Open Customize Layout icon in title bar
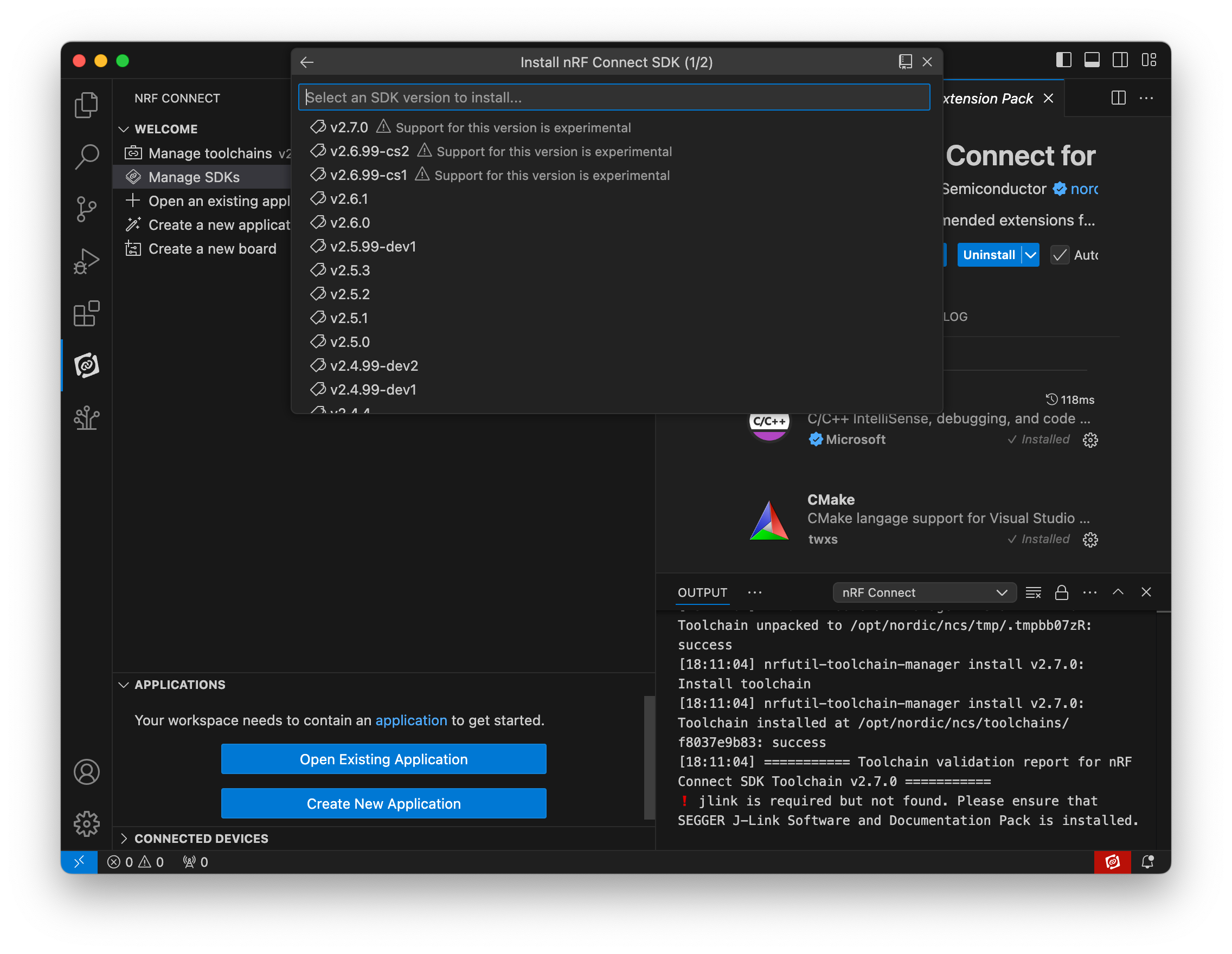The image size is (1232, 954). [x=1149, y=60]
